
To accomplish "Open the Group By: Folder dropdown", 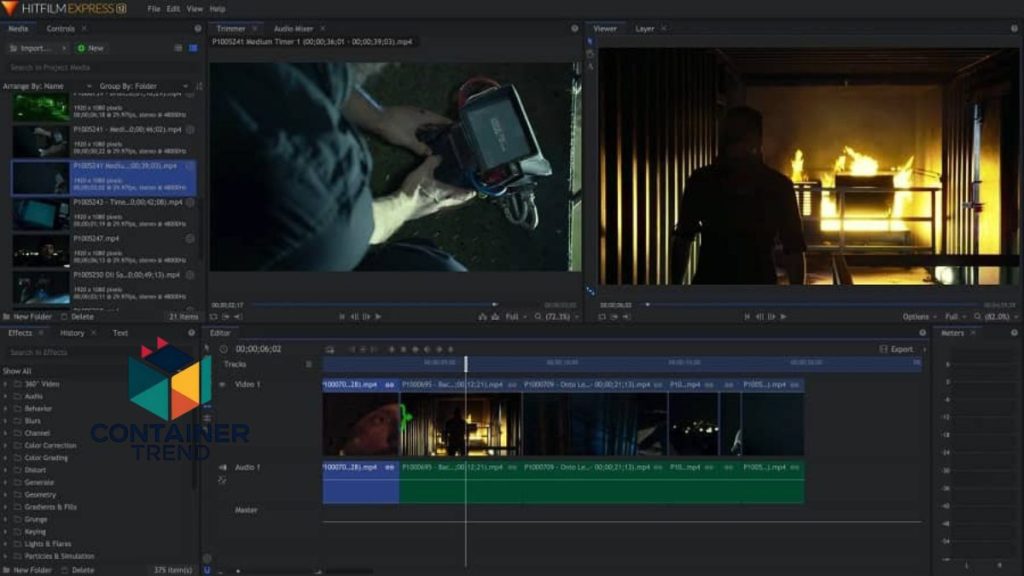I will click(144, 86).
